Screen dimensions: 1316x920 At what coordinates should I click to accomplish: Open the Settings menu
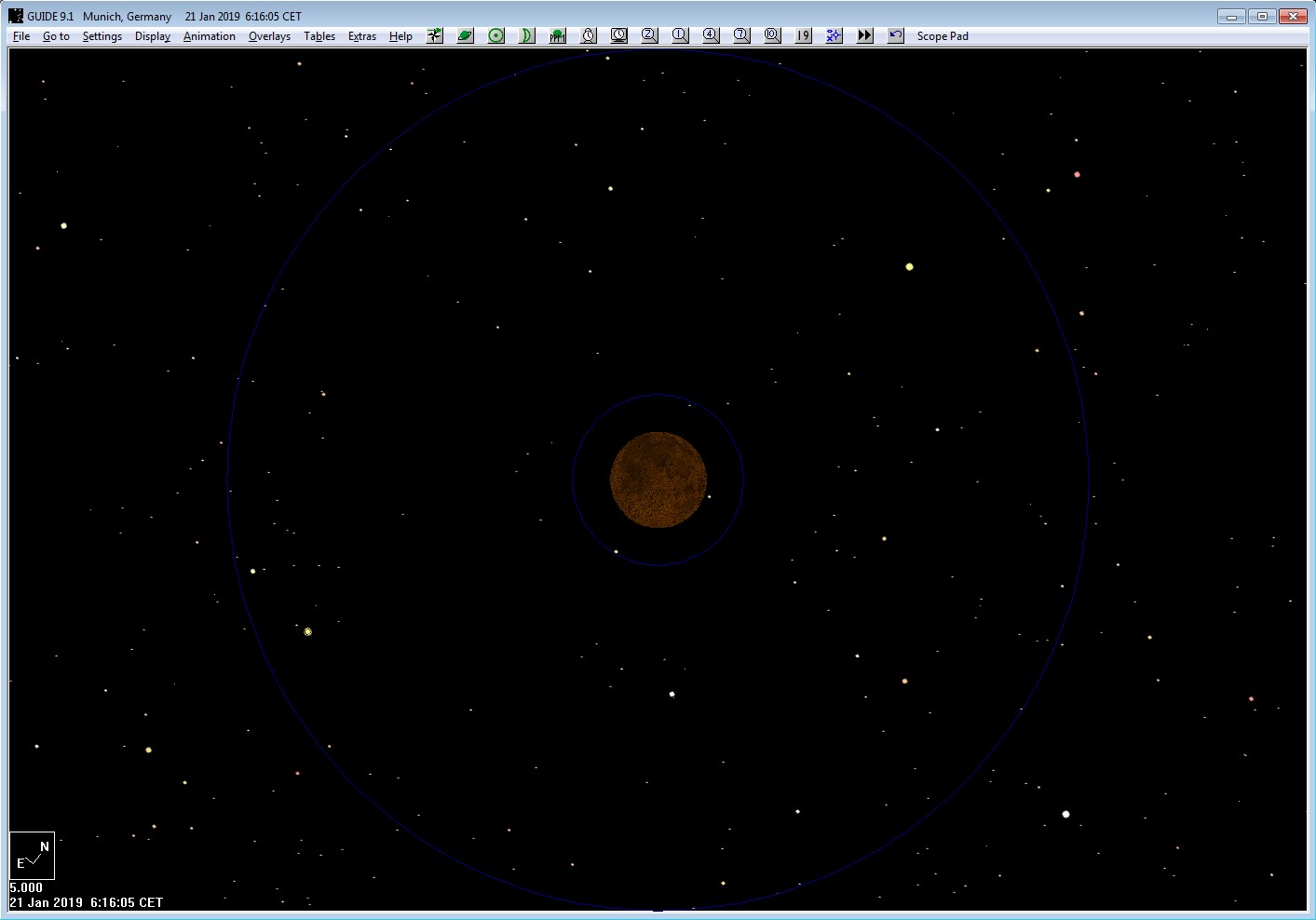point(102,36)
